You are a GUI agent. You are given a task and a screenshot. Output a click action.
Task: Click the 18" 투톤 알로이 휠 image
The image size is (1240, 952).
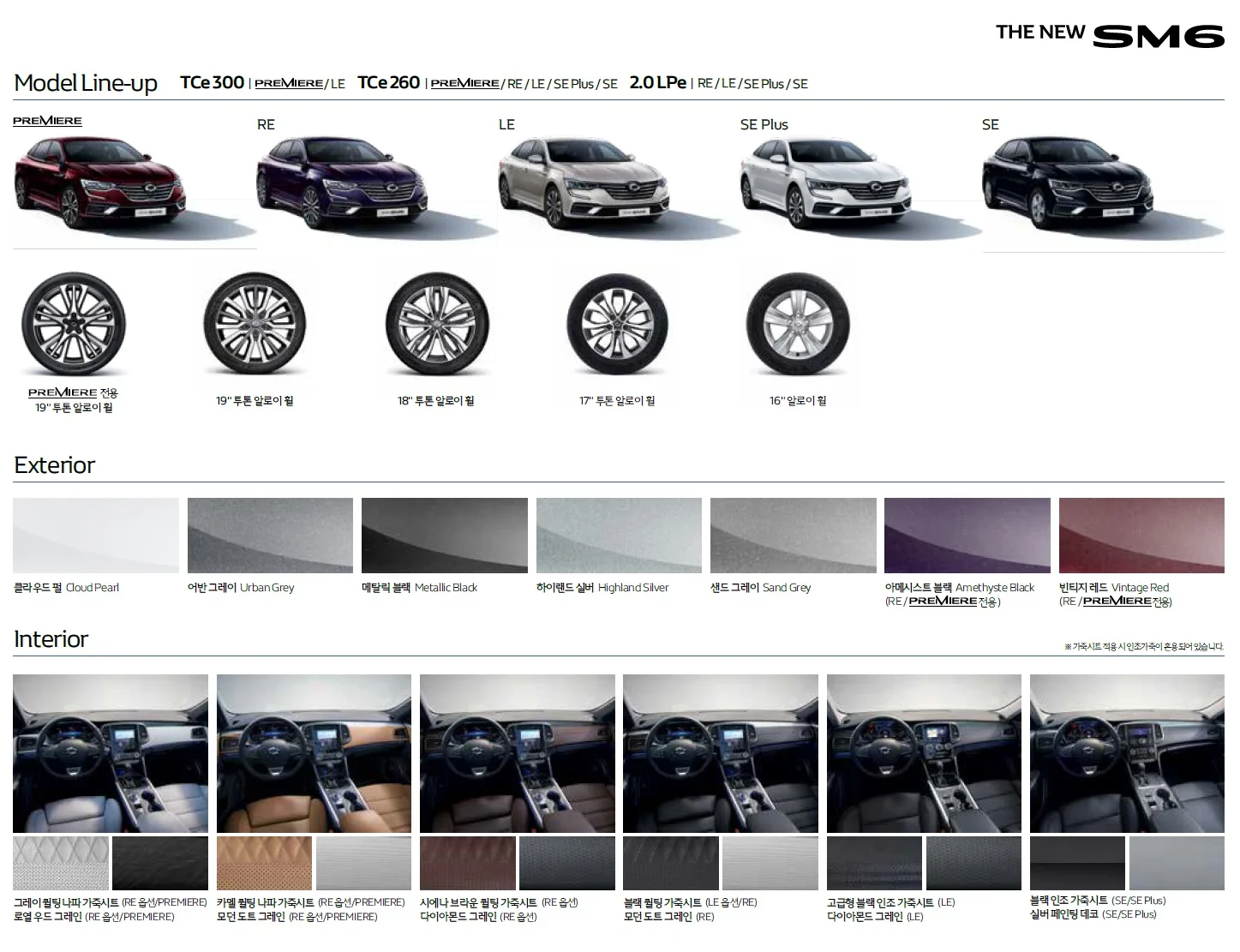[436, 325]
